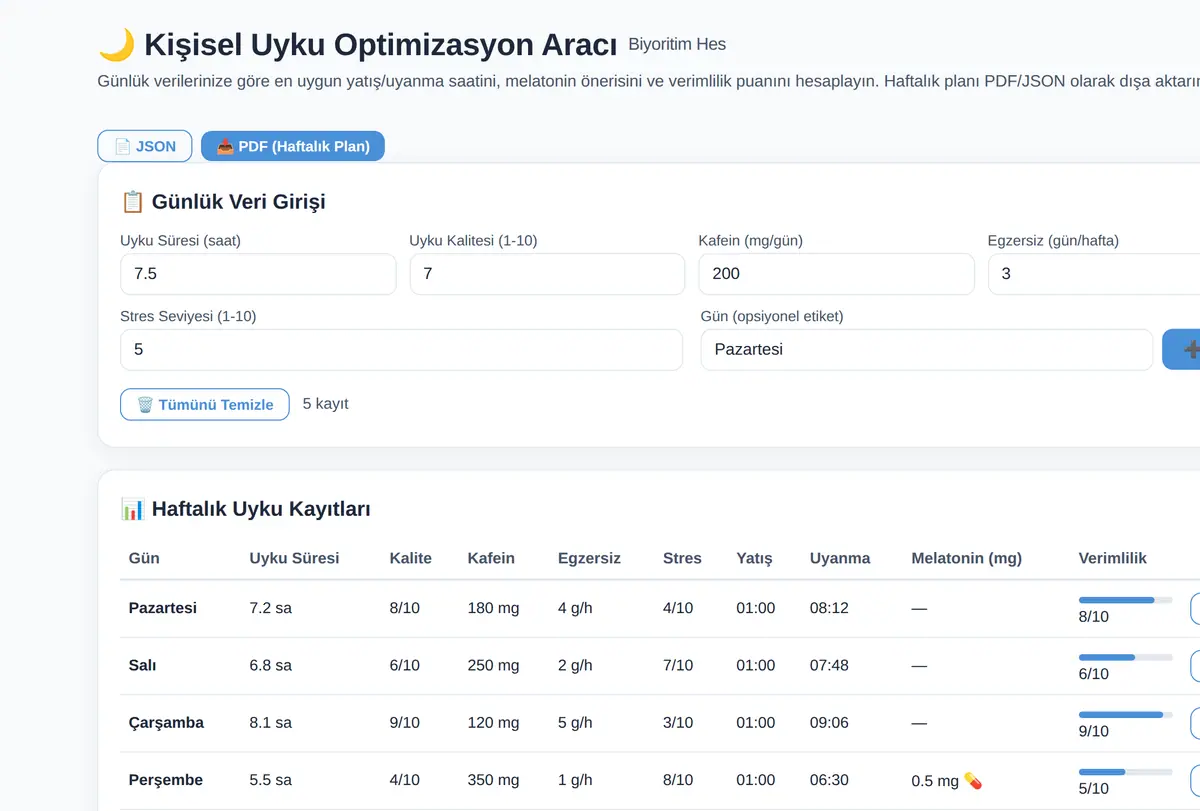Click the 5 kayıt record count
The image size is (1200, 811).
[325, 404]
